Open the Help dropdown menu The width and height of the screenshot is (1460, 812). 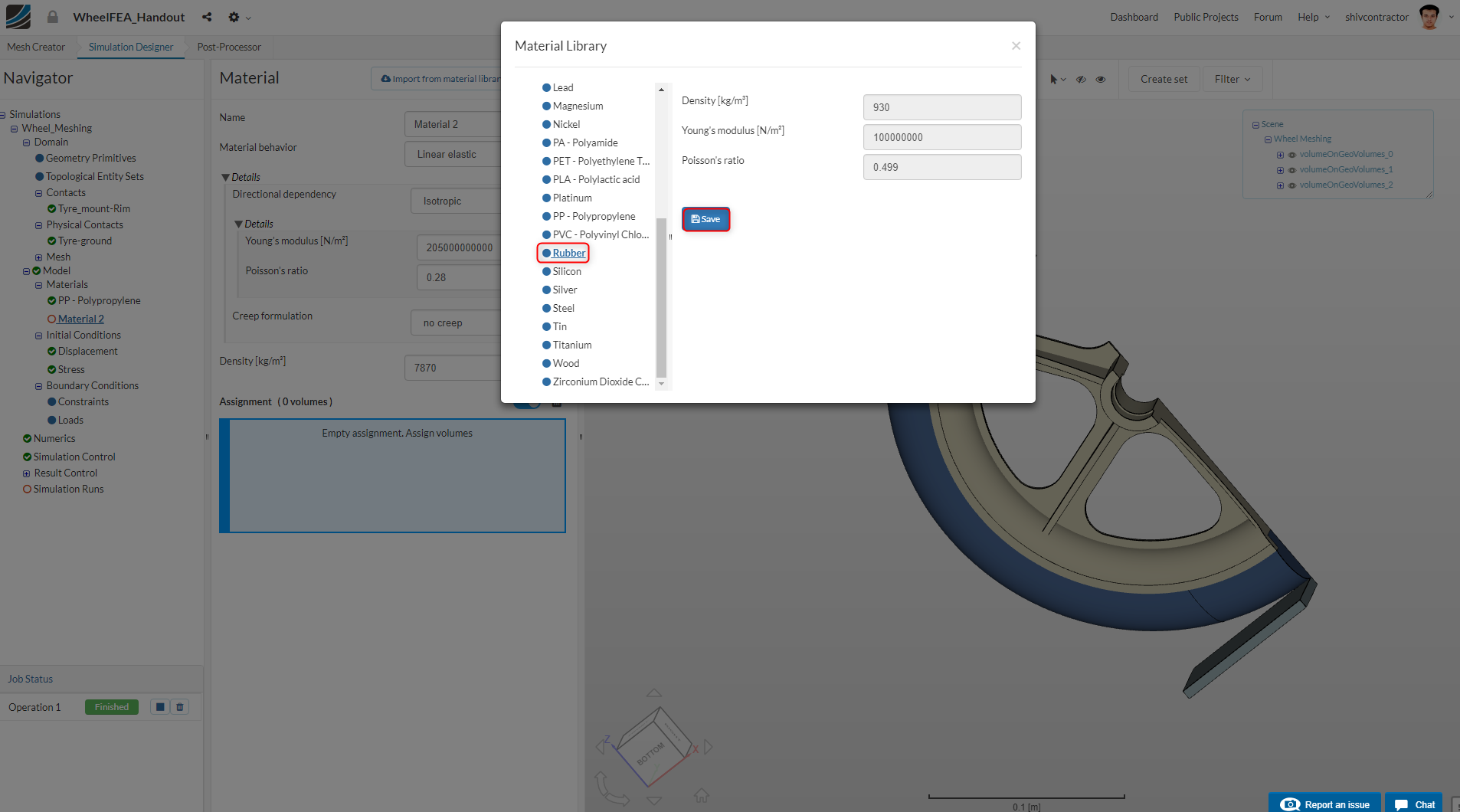click(1314, 17)
